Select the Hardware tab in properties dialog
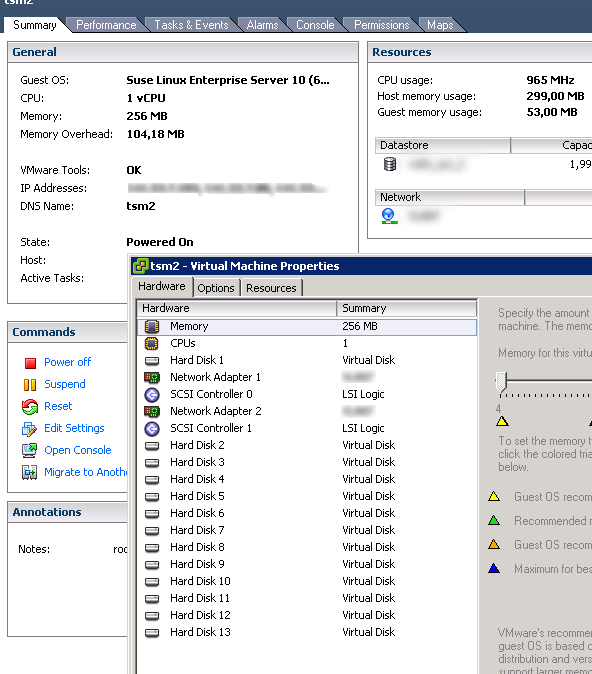The width and height of the screenshot is (592, 674). tap(162, 286)
